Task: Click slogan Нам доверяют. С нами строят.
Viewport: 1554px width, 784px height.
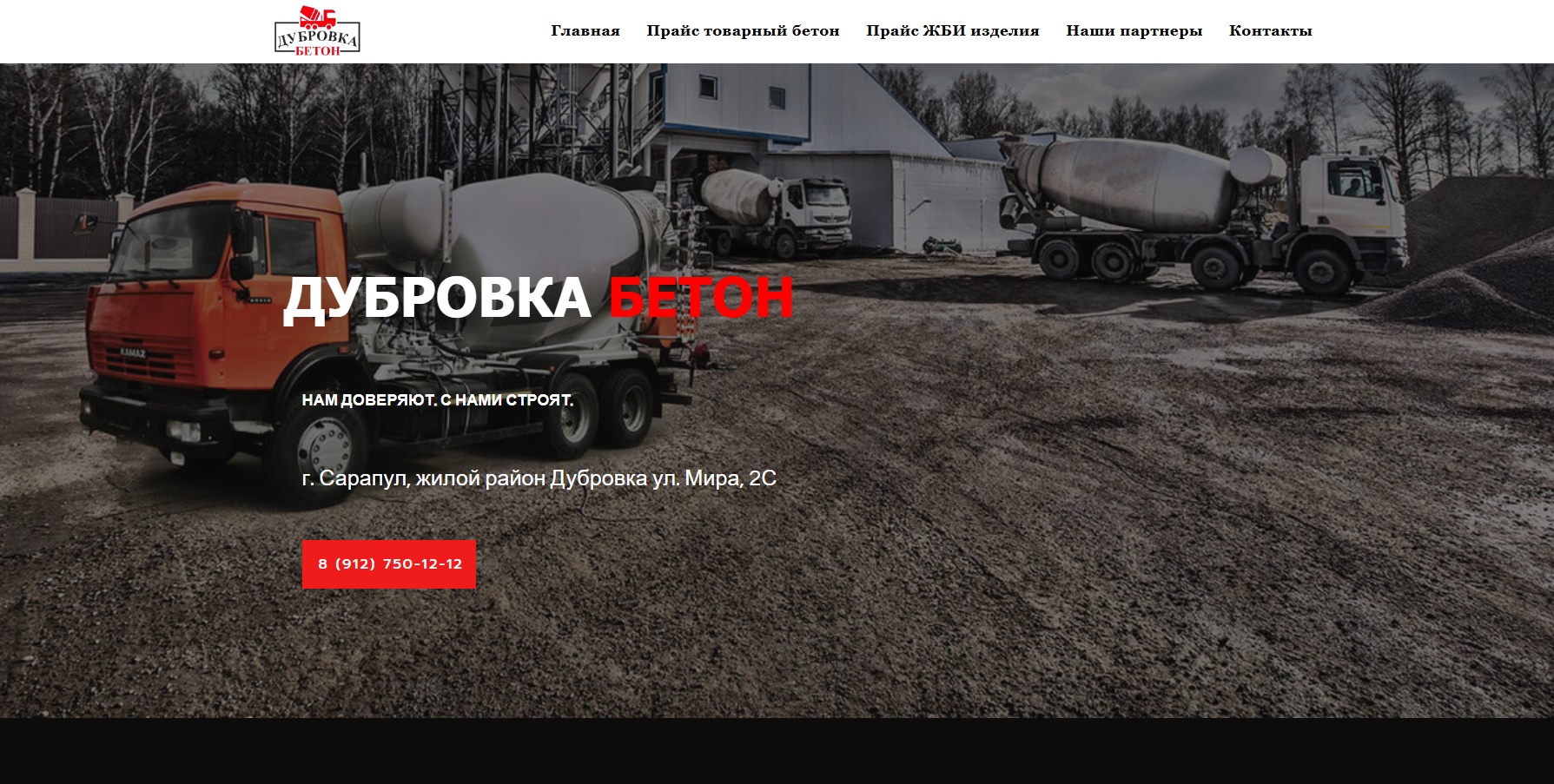Action: [437, 400]
